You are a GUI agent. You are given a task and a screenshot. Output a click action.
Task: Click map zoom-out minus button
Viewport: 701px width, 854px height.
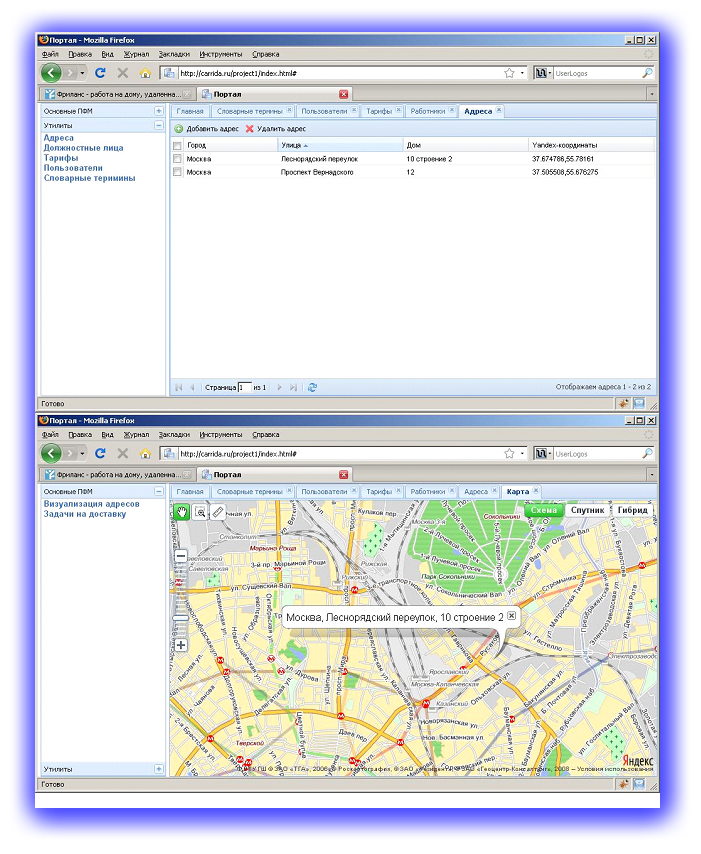pyautogui.click(x=181, y=557)
